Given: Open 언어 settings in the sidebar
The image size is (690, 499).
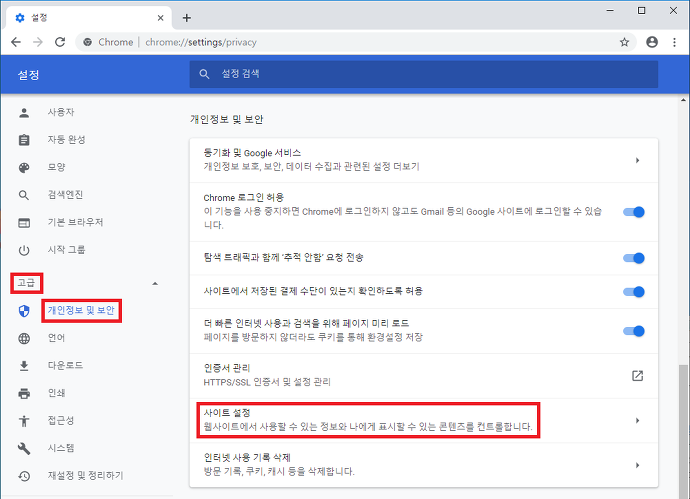Looking at the screenshot, I should (x=56, y=338).
